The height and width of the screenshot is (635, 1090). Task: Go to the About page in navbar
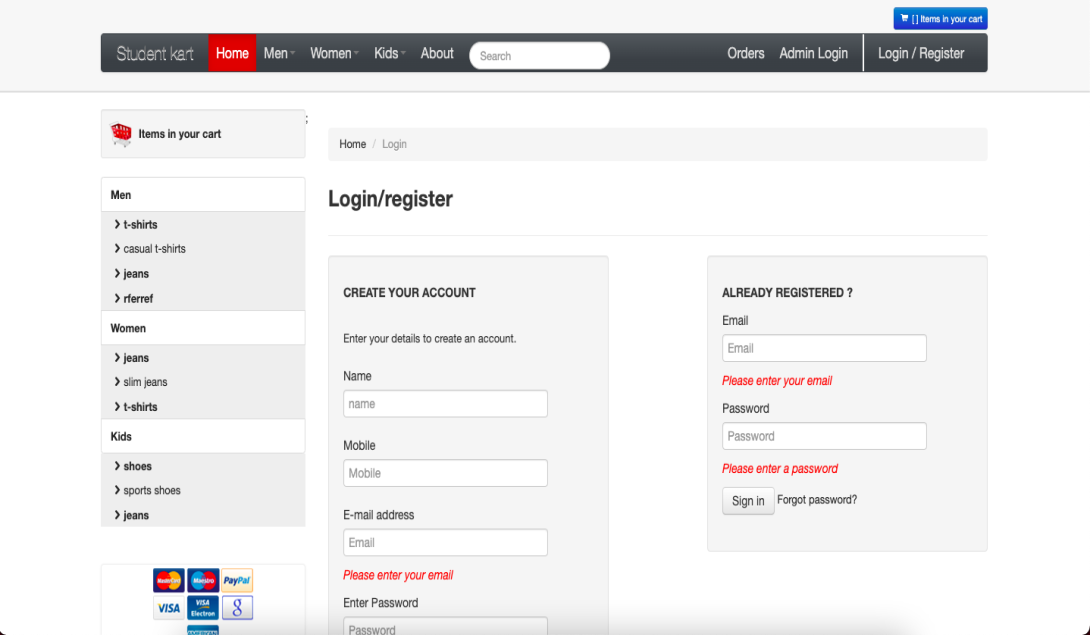point(437,54)
